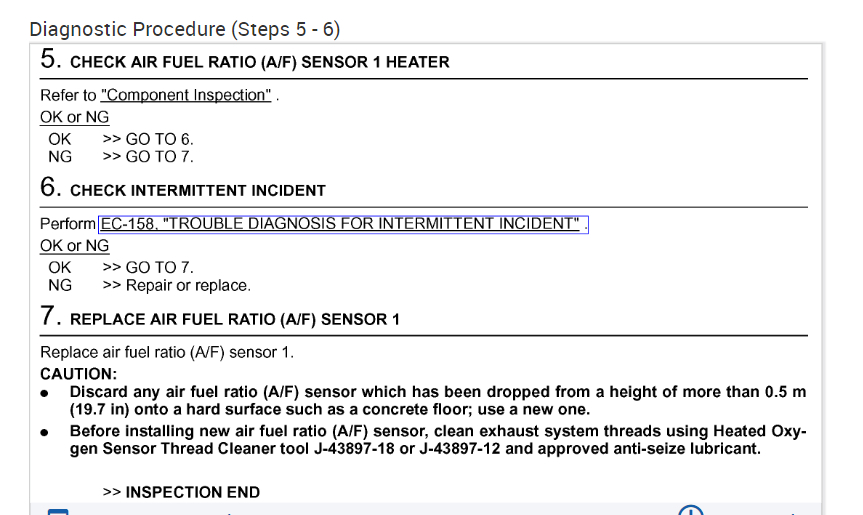Click the large step number "6."
Screen dimensions: 863x515
[x=52, y=187]
